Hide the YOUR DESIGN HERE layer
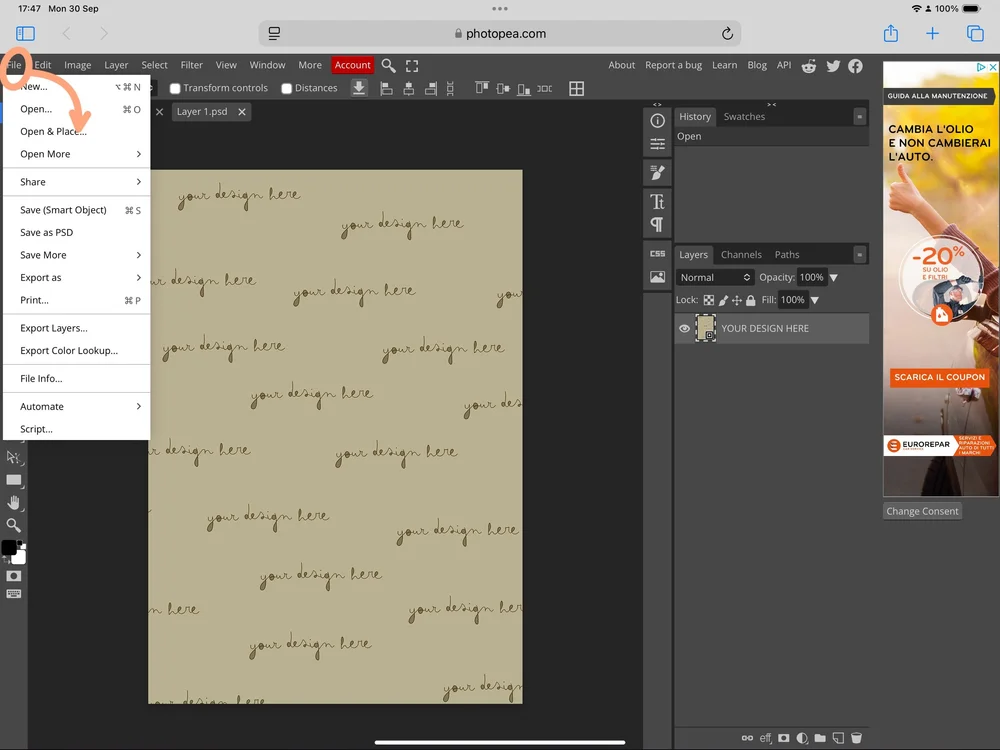Screen dimensions: 1000x750 tap(685, 328)
